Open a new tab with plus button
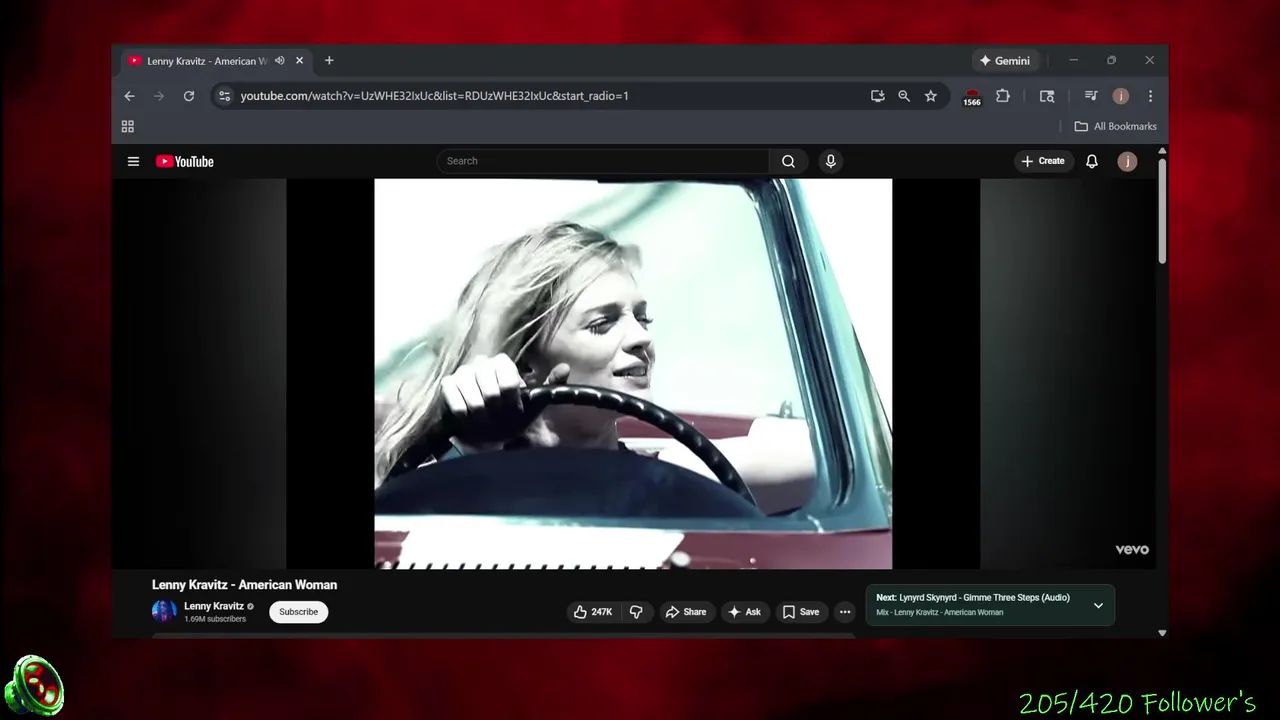Image resolution: width=1280 pixels, height=720 pixels. [329, 61]
